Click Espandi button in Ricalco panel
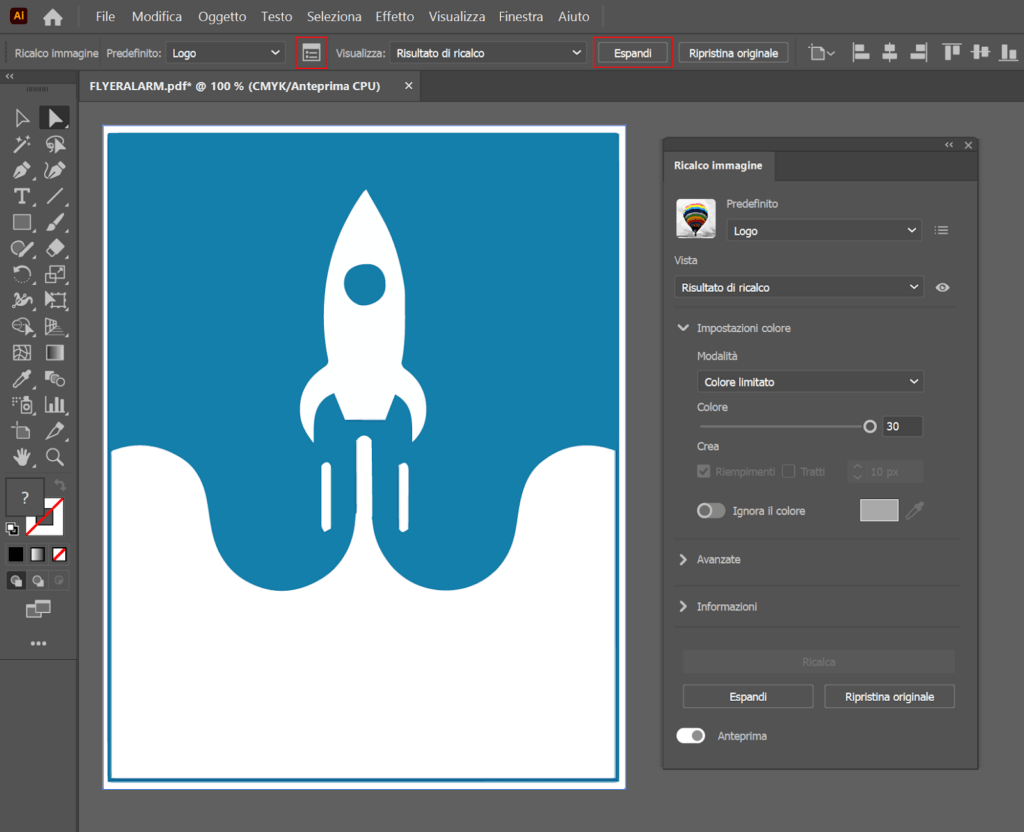 point(748,696)
